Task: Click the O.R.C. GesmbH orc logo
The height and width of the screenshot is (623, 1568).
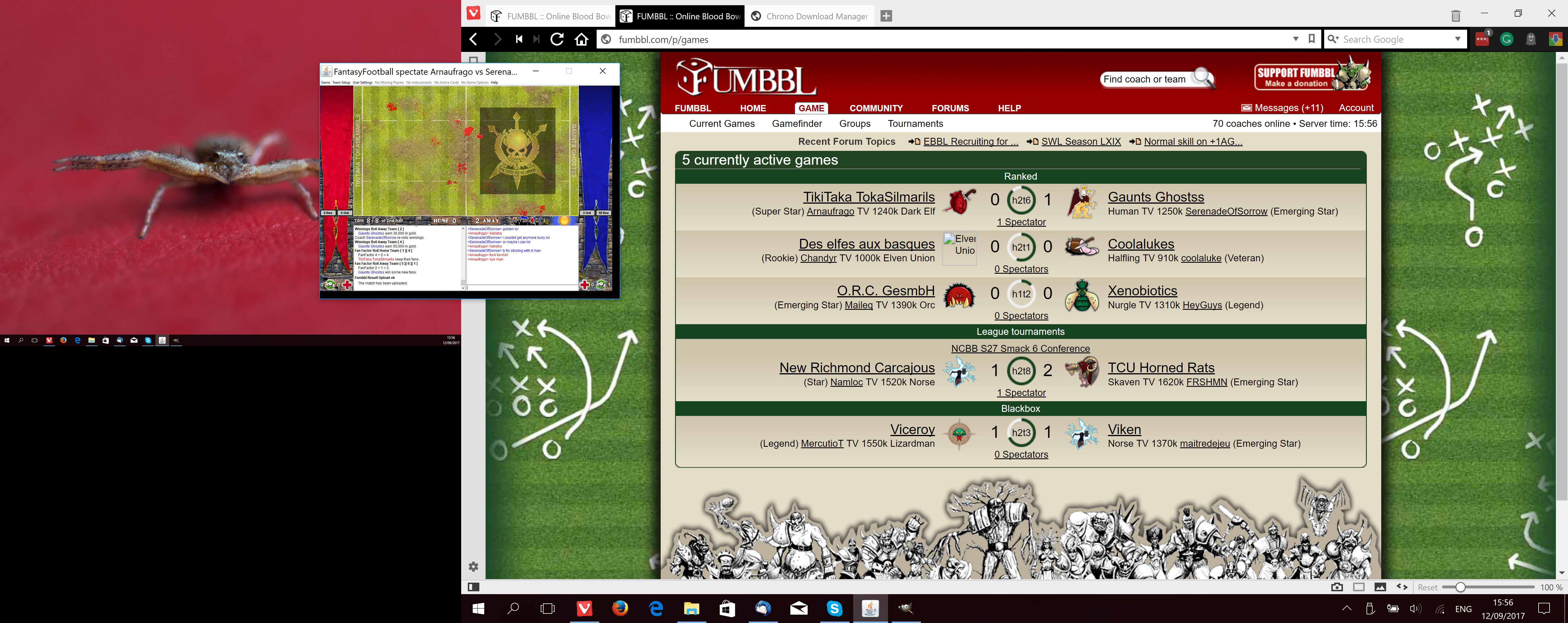Action: click(959, 296)
